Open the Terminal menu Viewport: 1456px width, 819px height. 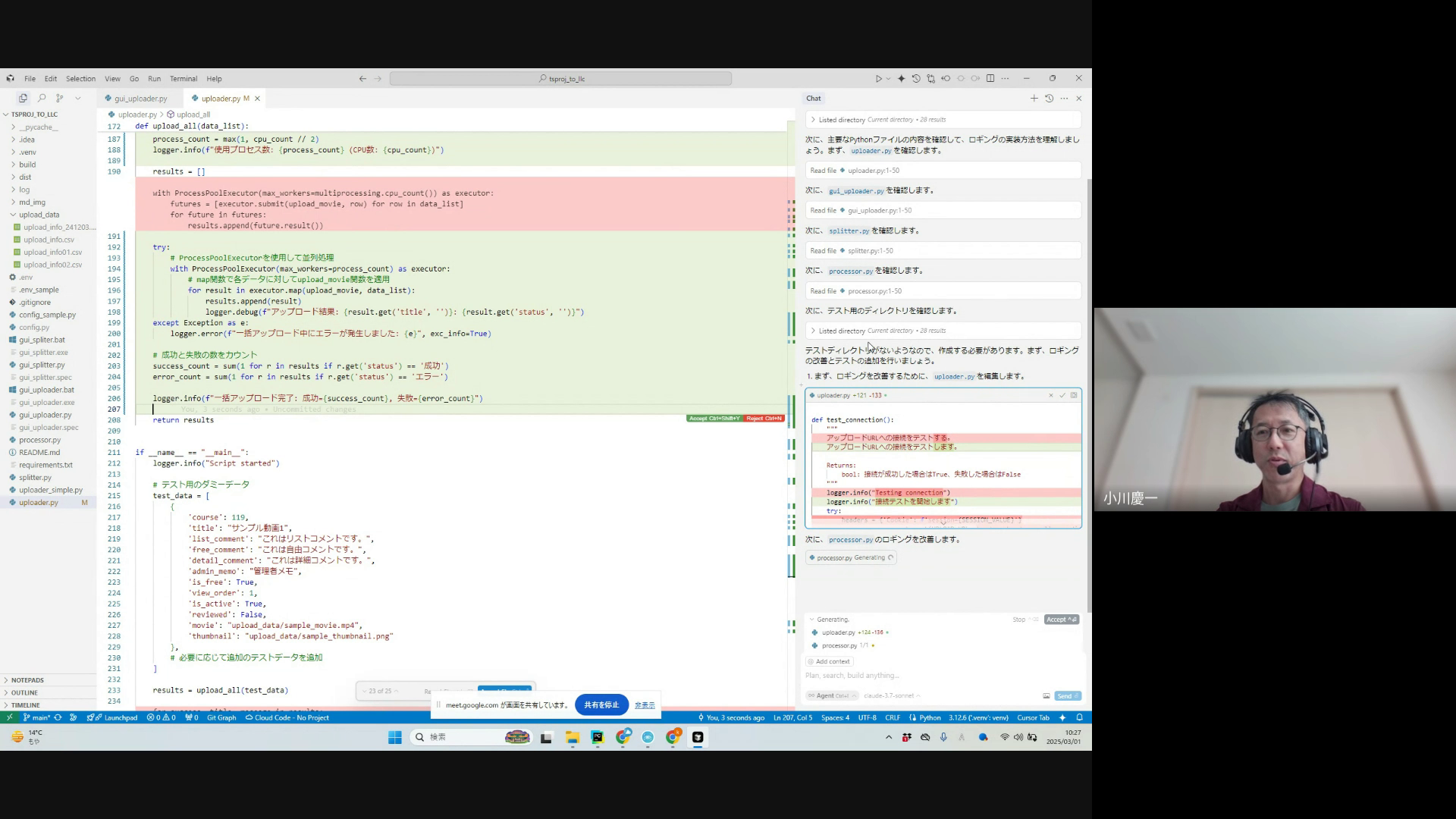[183, 79]
